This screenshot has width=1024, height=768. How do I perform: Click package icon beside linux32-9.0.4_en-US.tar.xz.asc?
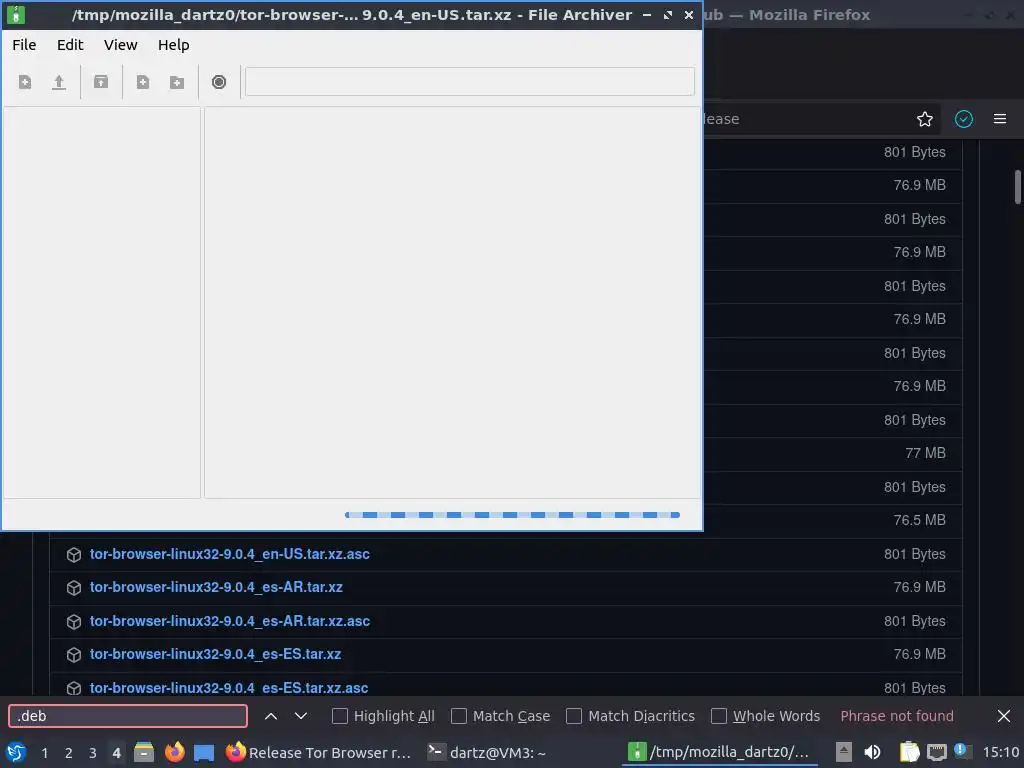tap(74, 554)
